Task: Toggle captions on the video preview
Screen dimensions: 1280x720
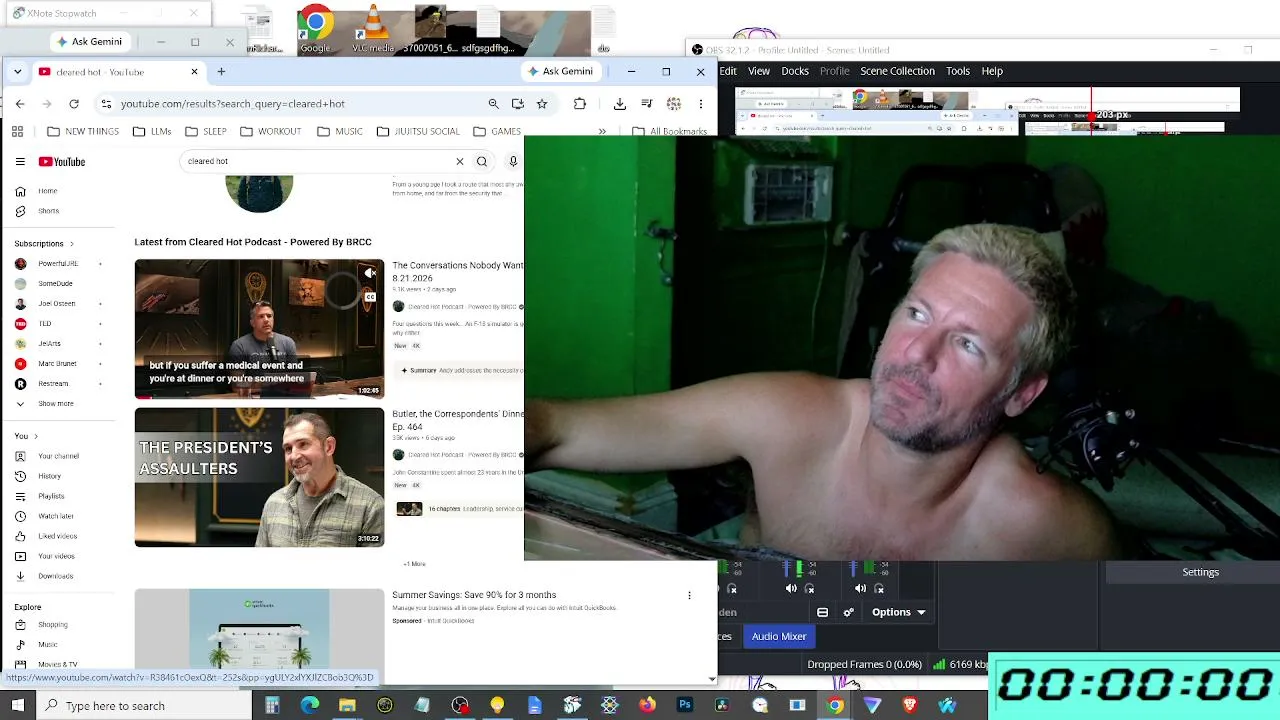Action: coord(370,296)
